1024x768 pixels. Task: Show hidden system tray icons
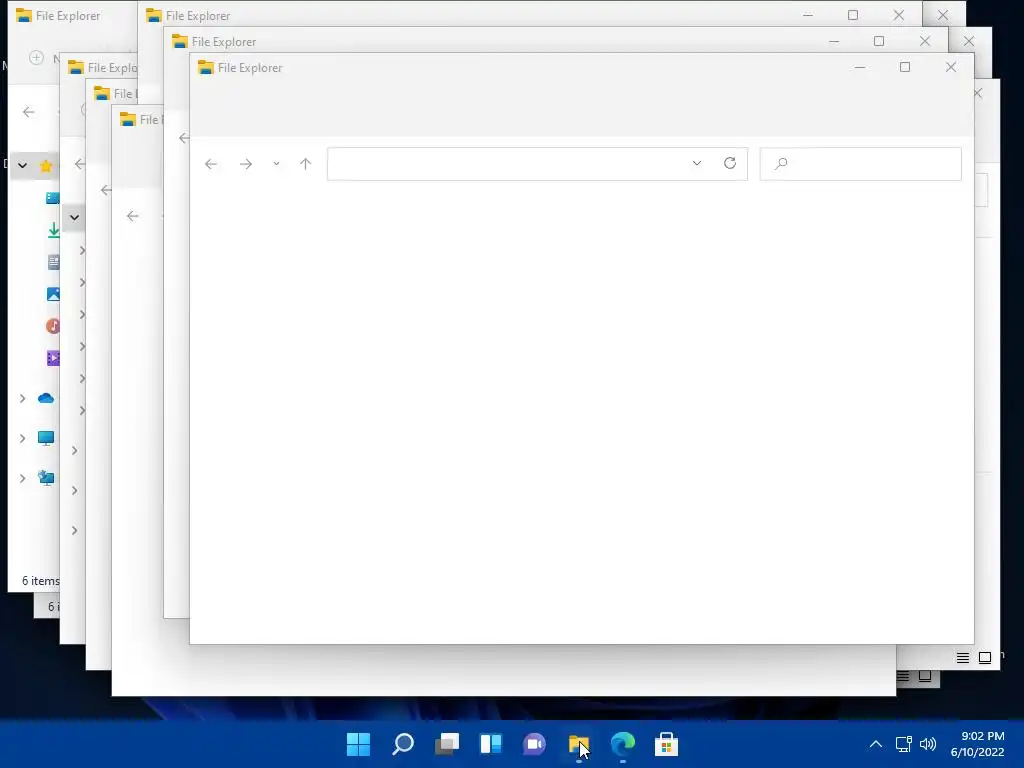(876, 744)
